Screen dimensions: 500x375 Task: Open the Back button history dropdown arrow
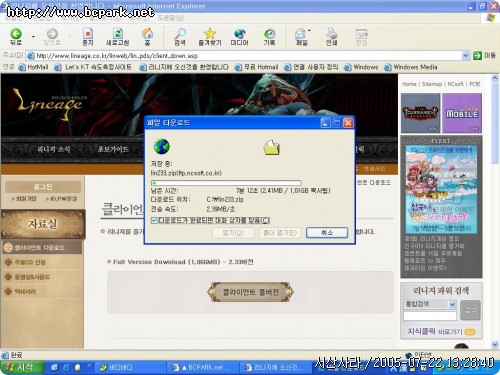(33, 36)
